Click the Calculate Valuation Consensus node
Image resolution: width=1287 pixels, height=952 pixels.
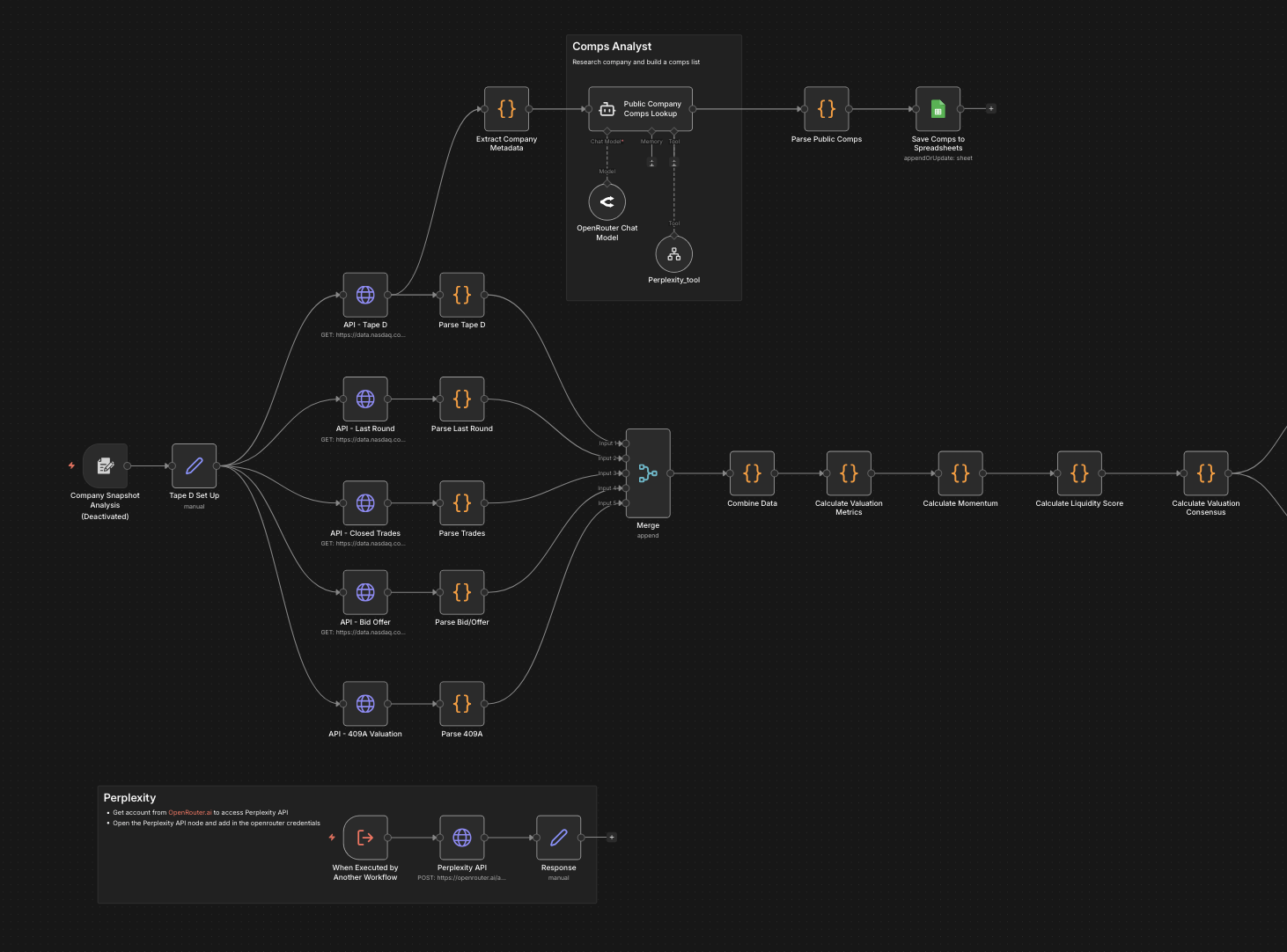tap(1205, 472)
